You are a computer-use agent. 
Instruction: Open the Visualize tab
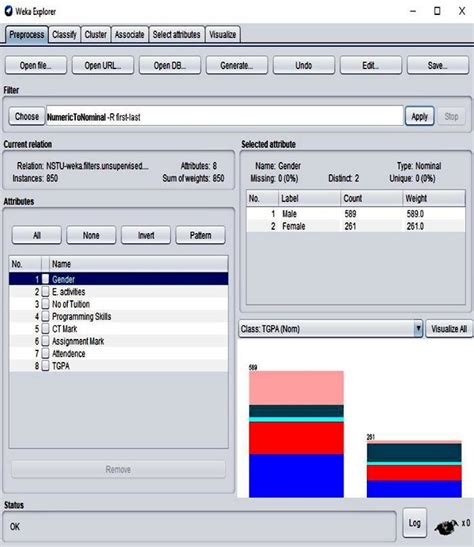(x=223, y=35)
